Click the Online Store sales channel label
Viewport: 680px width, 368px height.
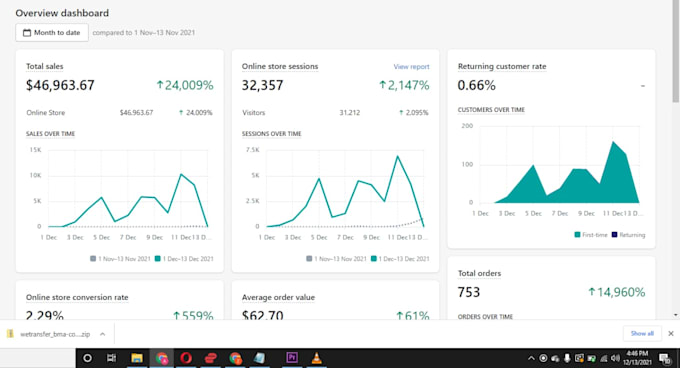coord(46,113)
